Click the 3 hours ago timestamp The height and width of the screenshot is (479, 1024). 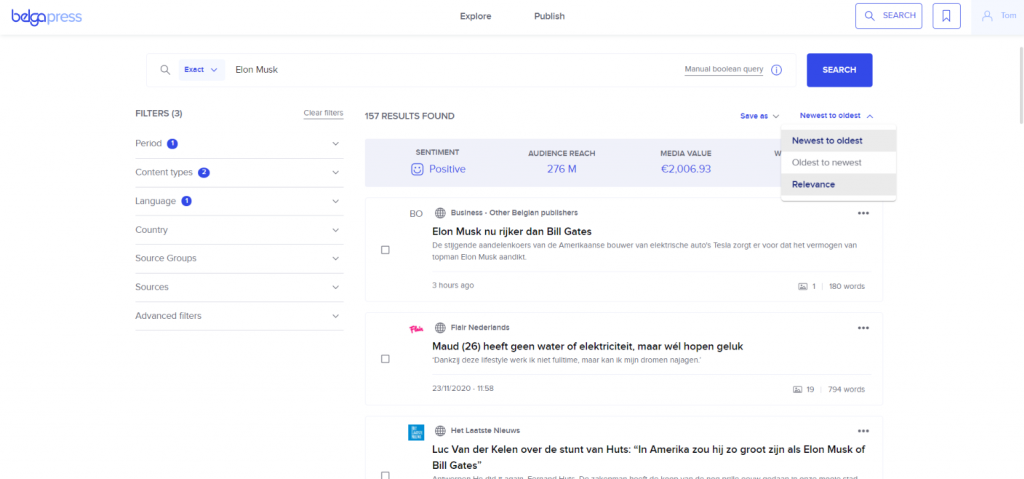453,286
